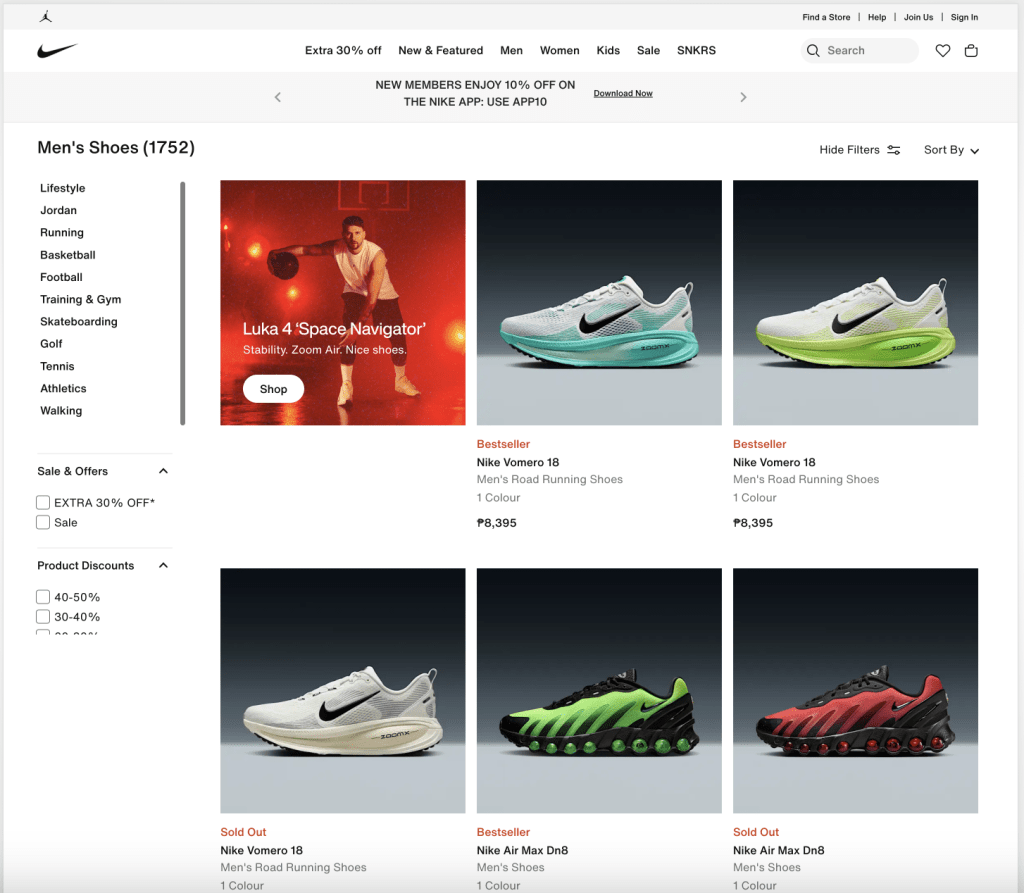Viewport: 1024px width, 893px height.
Task: Click the Hide Filters button
Action: pyautogui.click(x=859, y=150)
